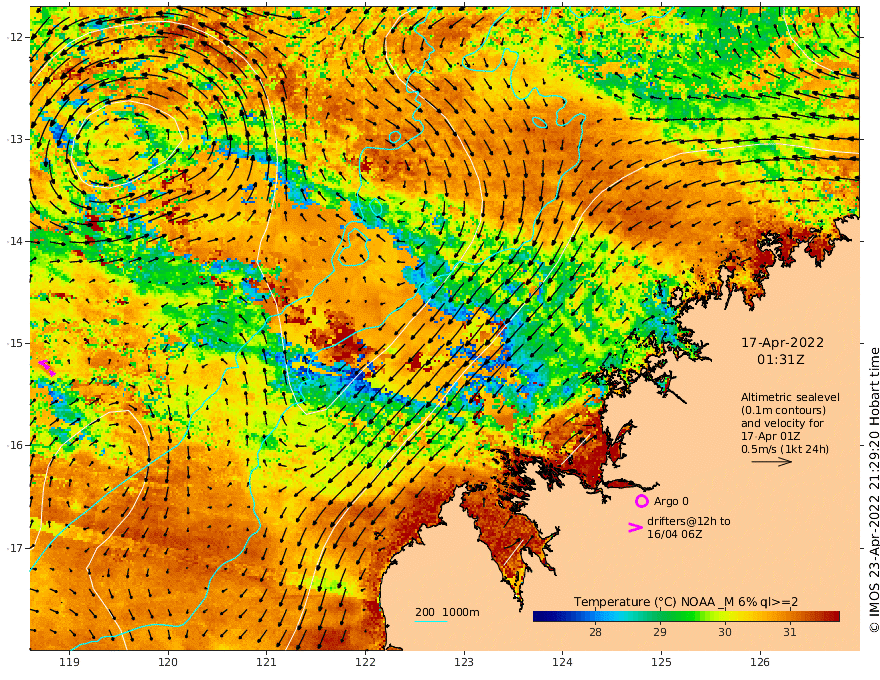Image resolution: width=880 pixels, height=680 pixels.
Task: Click latitude axis label -13
Action: coord(14,139)
